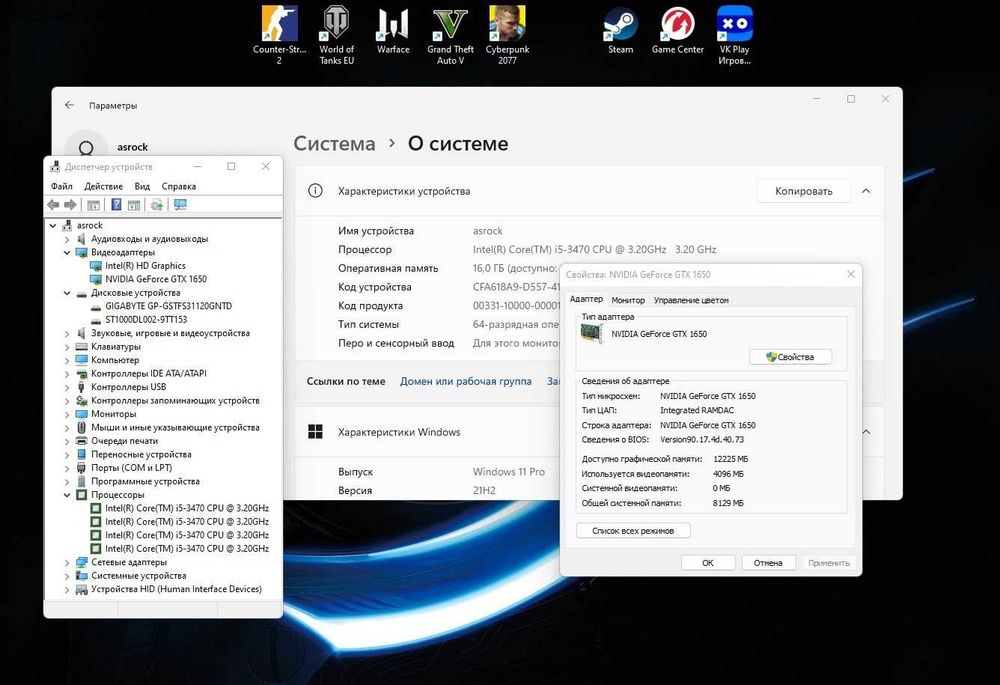Open the Файл menu in Device Manager
Screen dimensions: 1000x685
[x=61, y=186]
